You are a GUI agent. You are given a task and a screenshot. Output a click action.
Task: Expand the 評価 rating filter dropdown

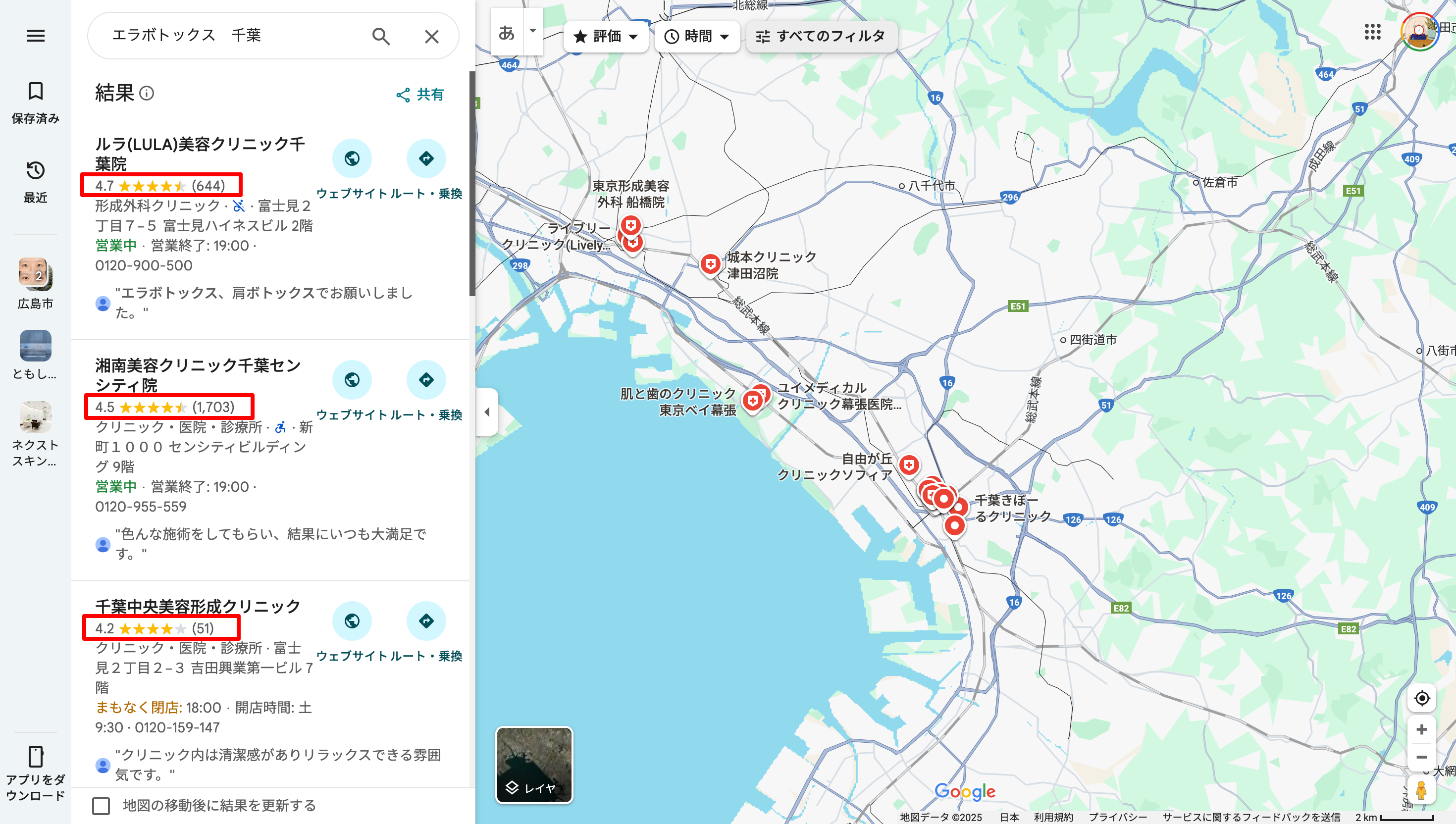coord(606,37)
